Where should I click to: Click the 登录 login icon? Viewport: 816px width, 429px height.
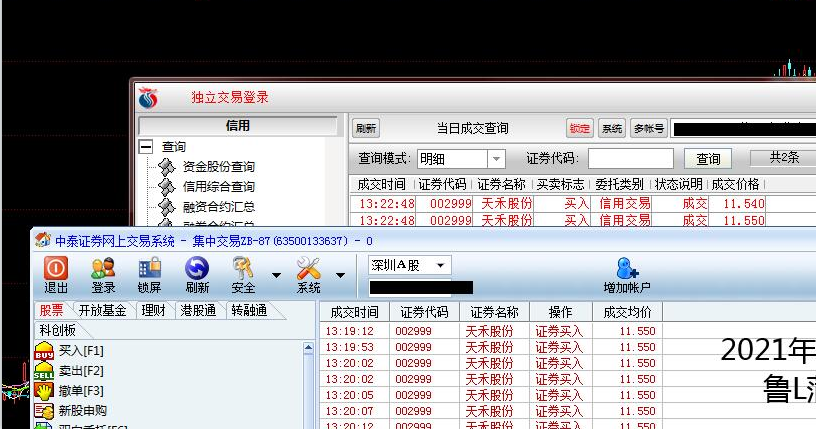(x=103, y=269)
